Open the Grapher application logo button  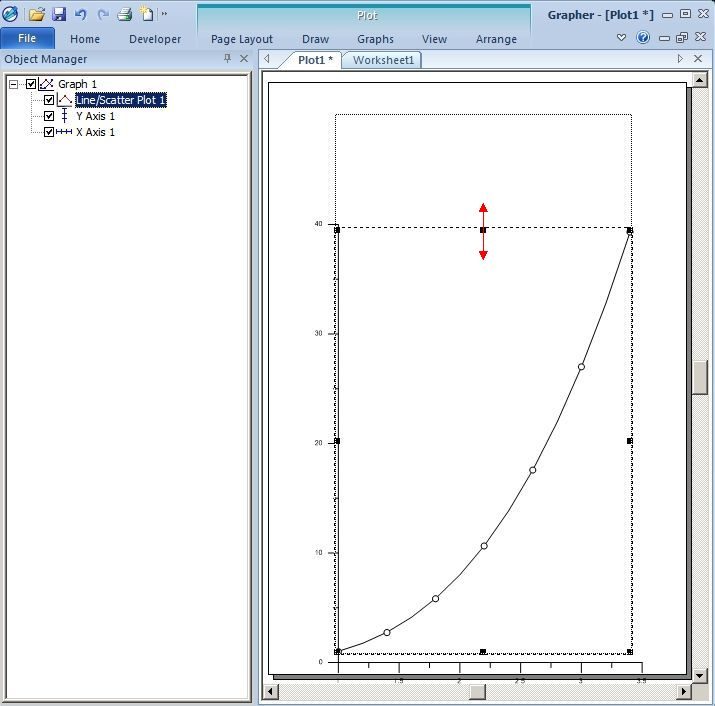click(10, 14)
